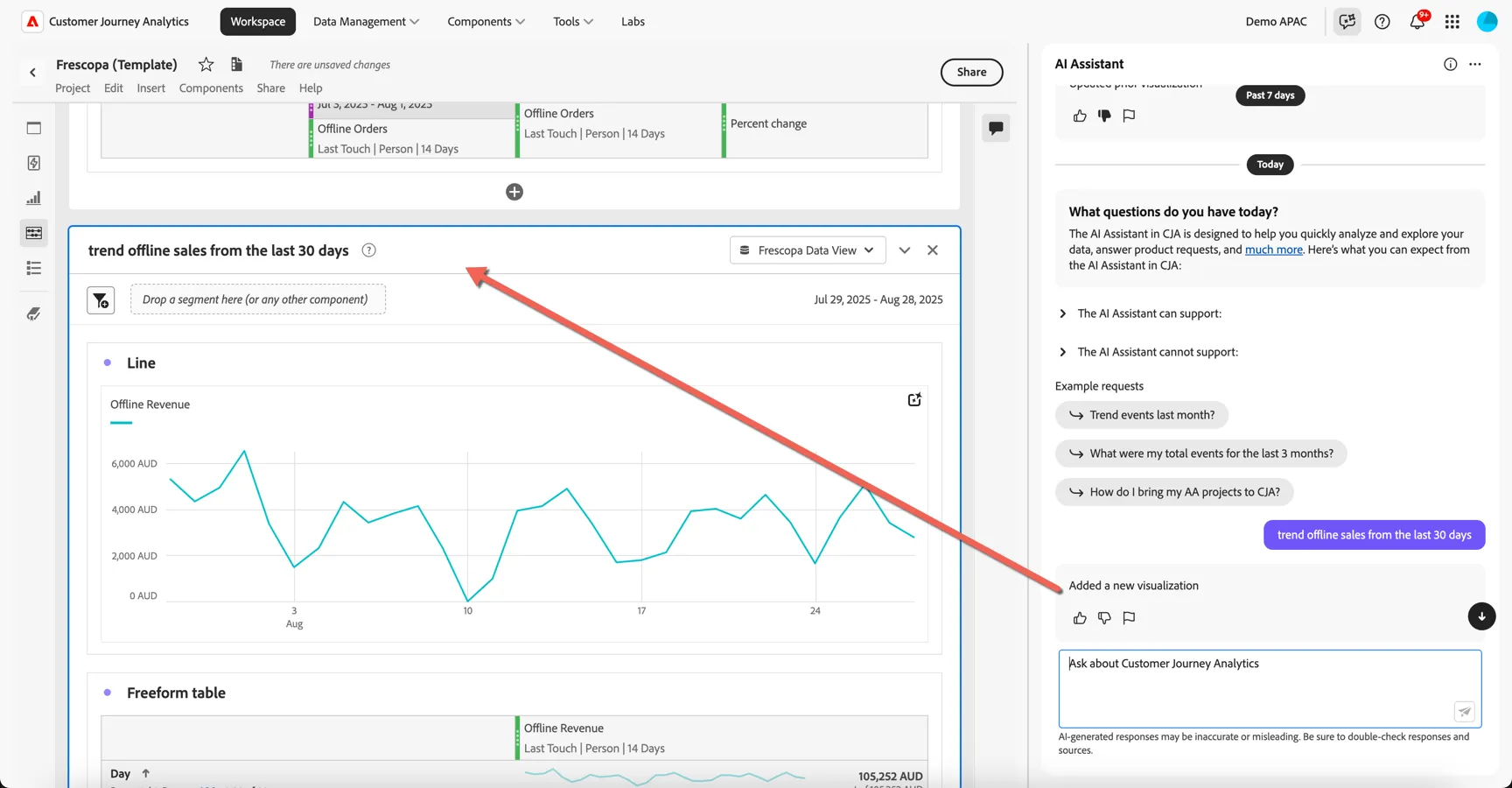1512x788 pixels.
Task: Open the Components dropdown in top nav
Action: coord(486,21)
